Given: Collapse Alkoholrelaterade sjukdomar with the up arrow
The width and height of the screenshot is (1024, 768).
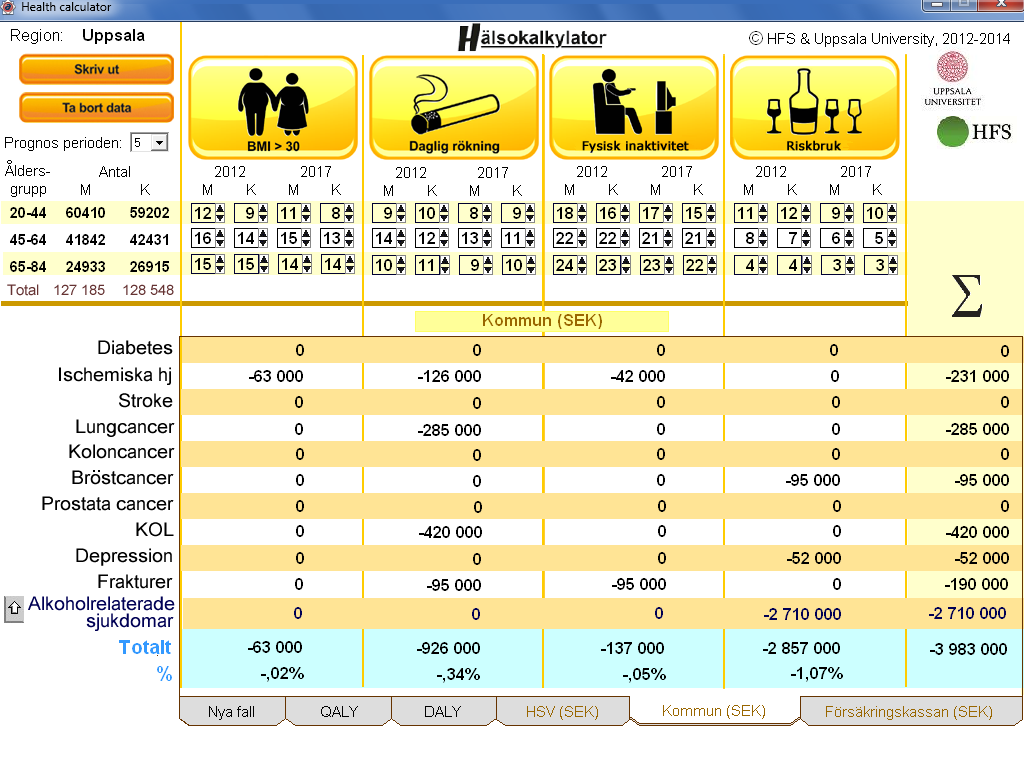Looking at the screenshot, I should pos(14,609).
